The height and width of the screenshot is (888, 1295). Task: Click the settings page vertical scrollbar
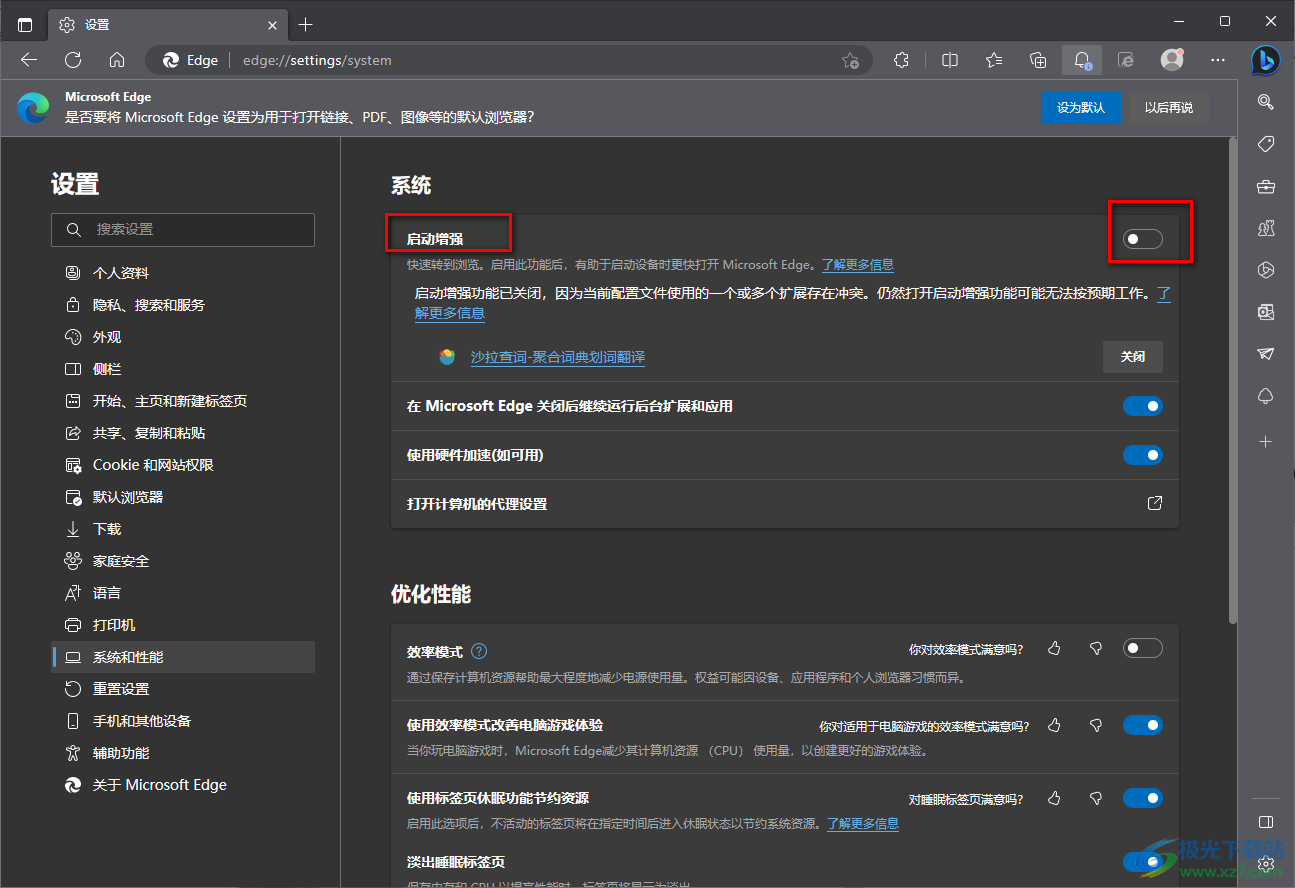pos(1233,380)
